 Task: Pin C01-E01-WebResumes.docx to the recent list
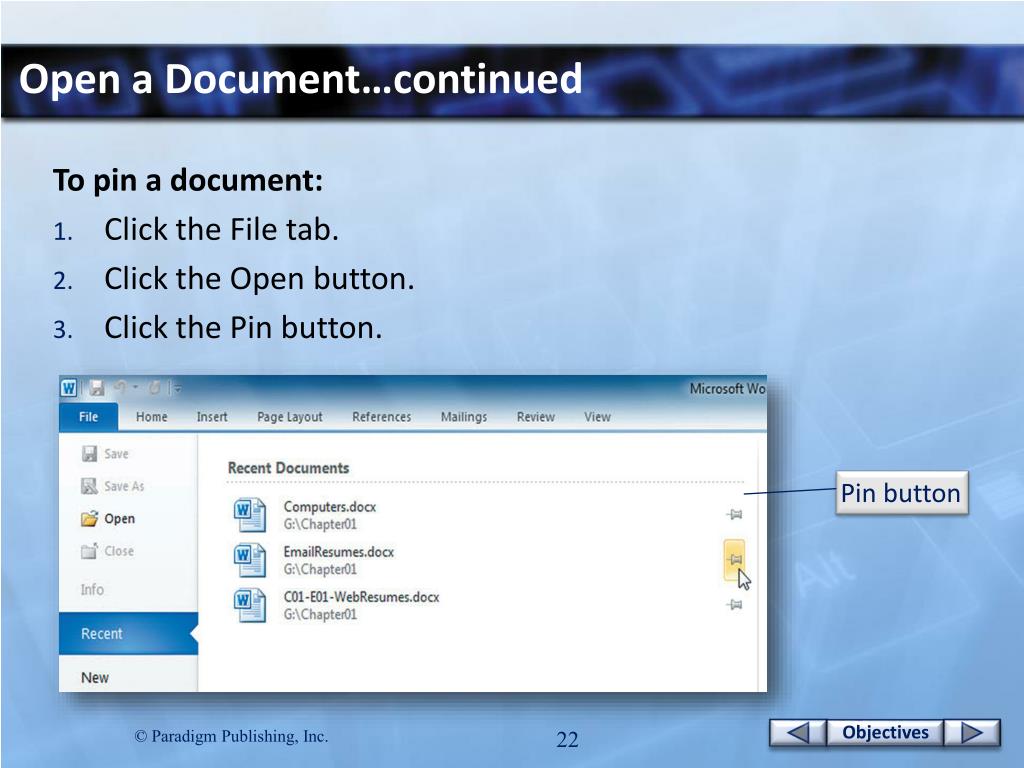click(735, 605)
